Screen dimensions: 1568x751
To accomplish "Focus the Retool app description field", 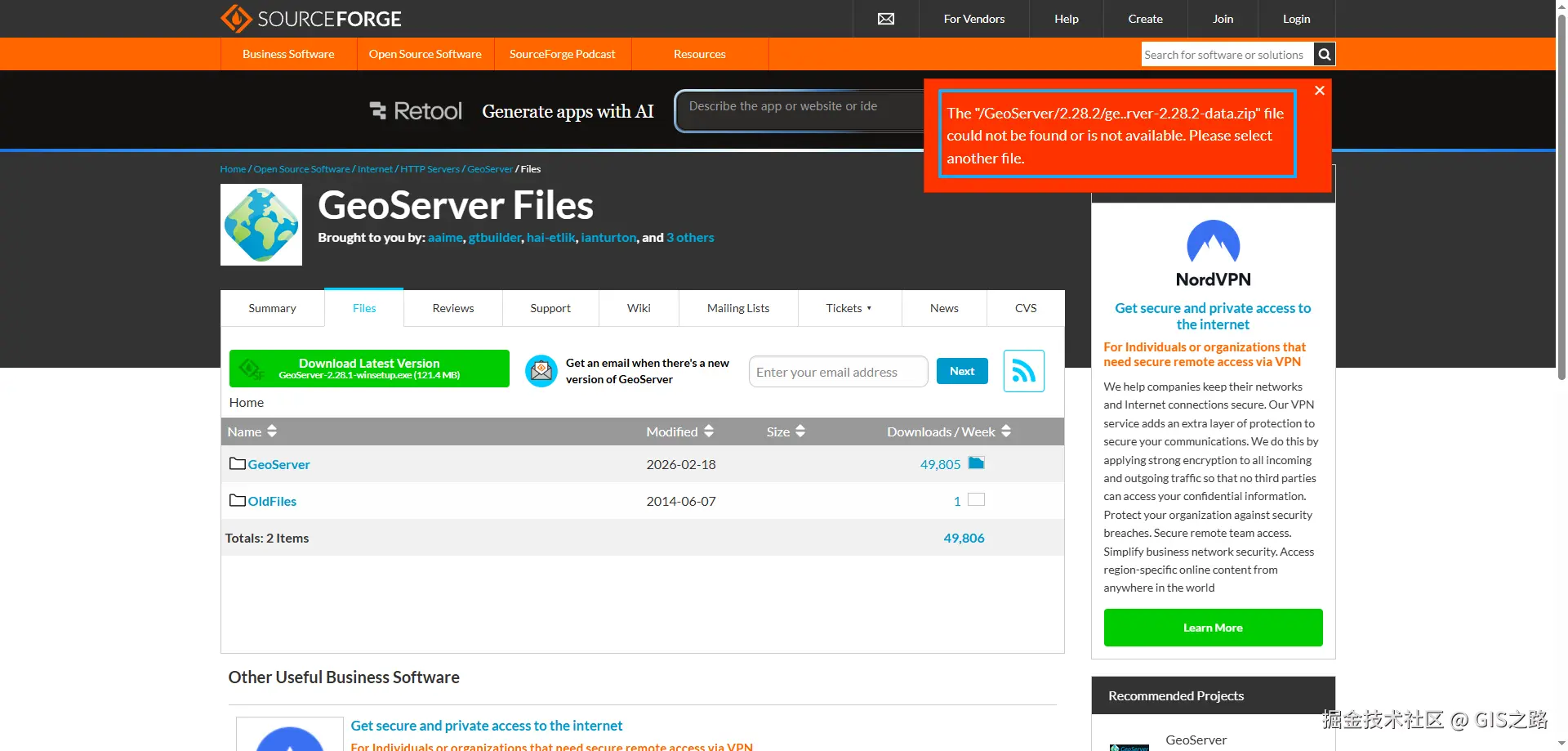I will pyautogui.click(x=800, y=110).
